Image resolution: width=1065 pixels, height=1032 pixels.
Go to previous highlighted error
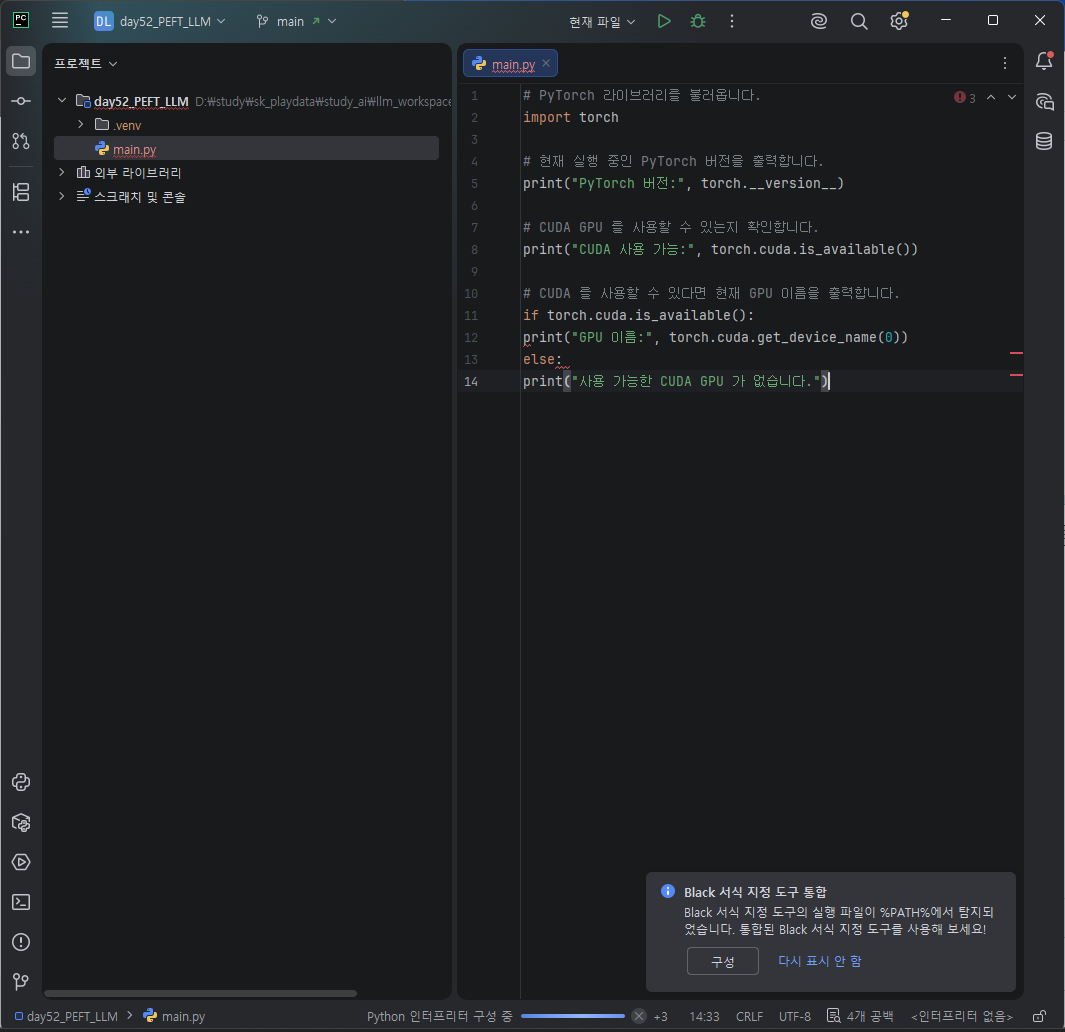991,97
